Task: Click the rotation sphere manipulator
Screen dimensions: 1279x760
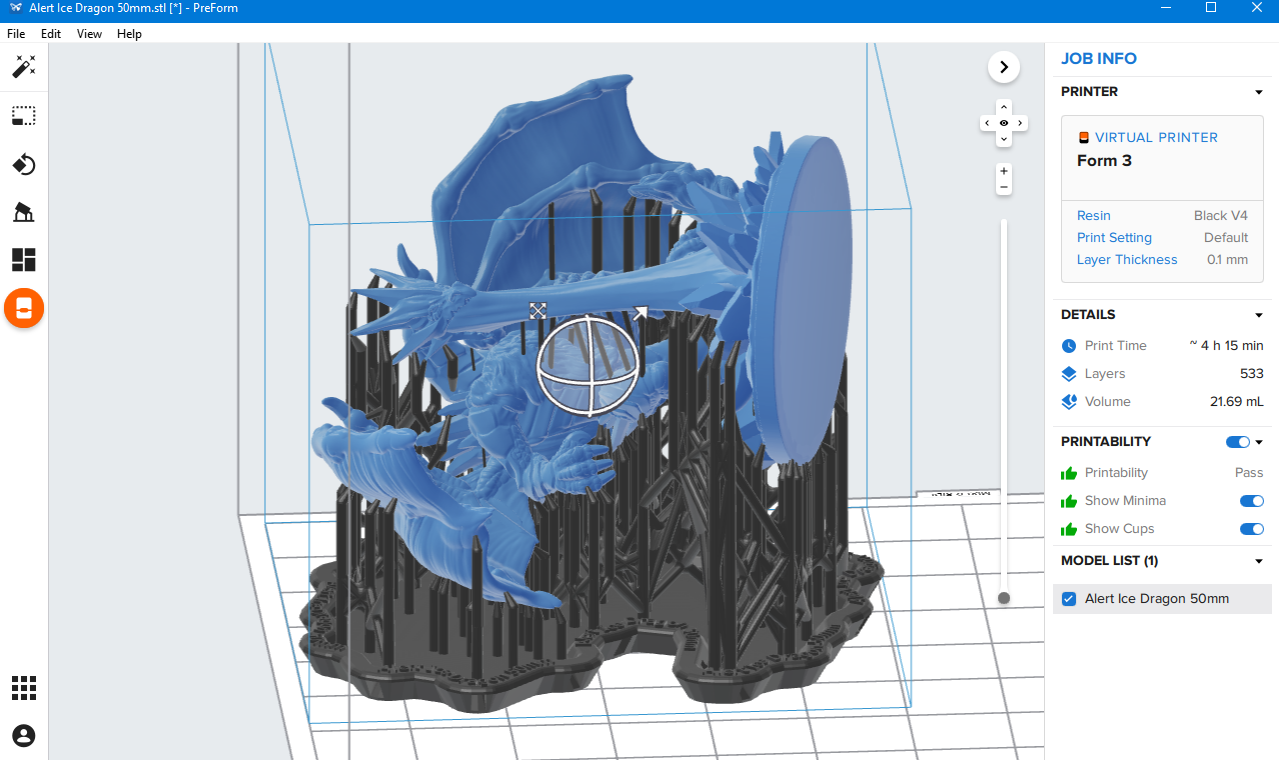Action: pos(587,365)
